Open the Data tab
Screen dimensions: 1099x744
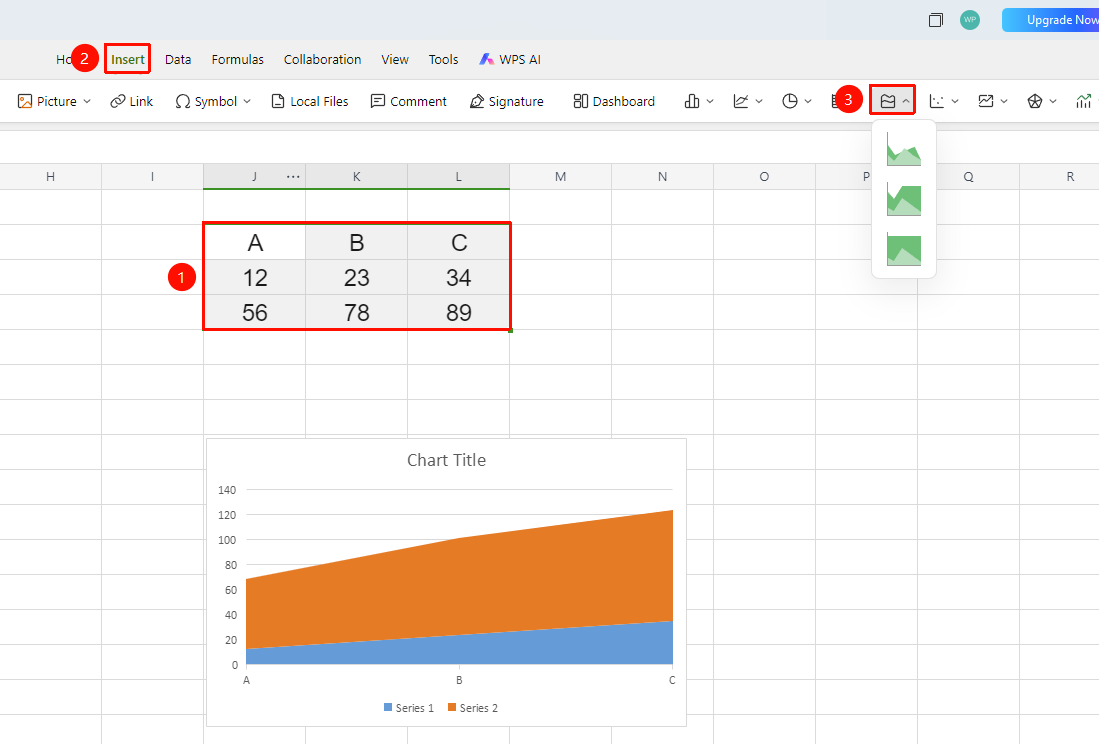coord(178,60)
